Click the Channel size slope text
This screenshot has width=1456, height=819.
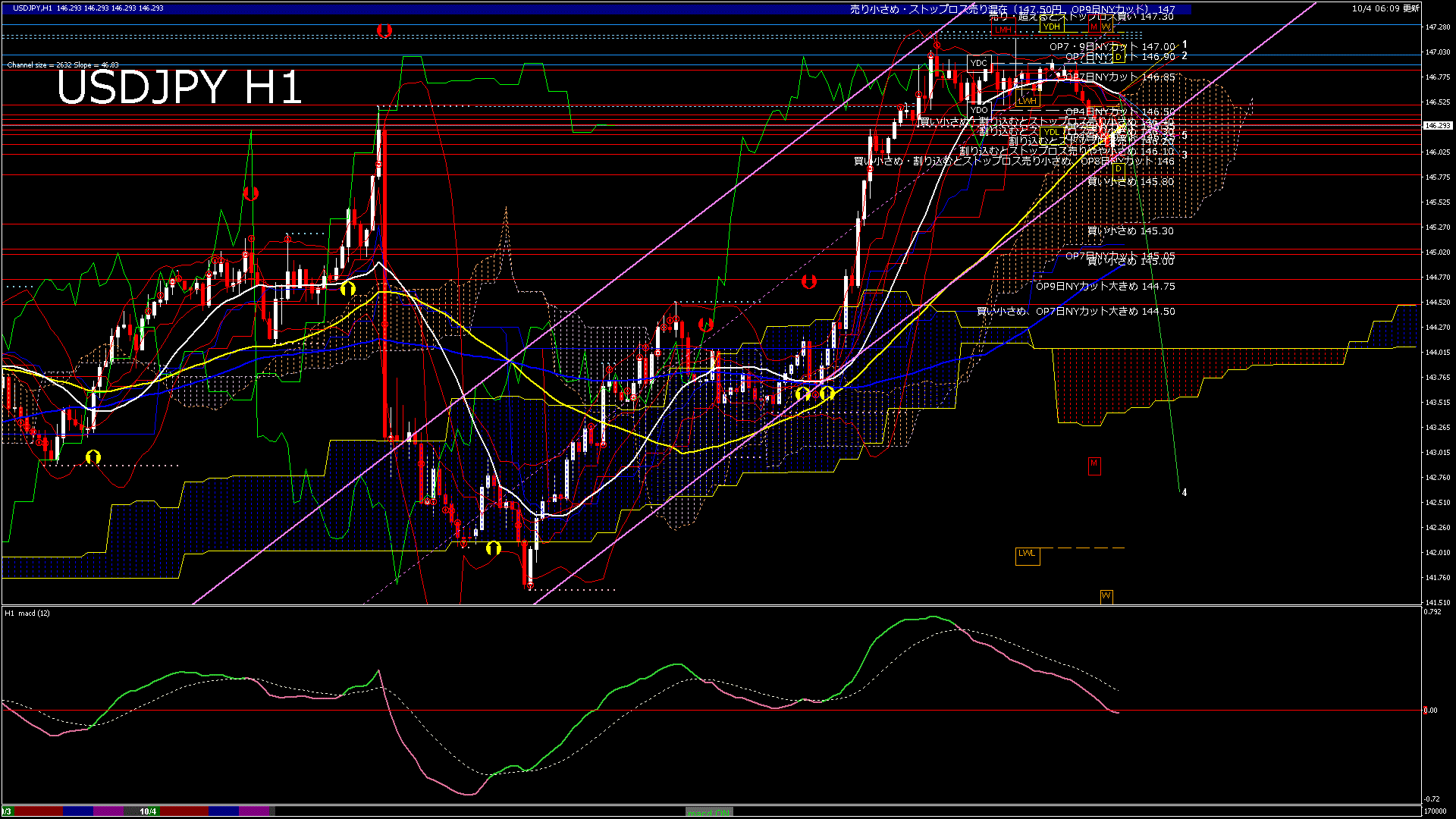coord(63,65)
